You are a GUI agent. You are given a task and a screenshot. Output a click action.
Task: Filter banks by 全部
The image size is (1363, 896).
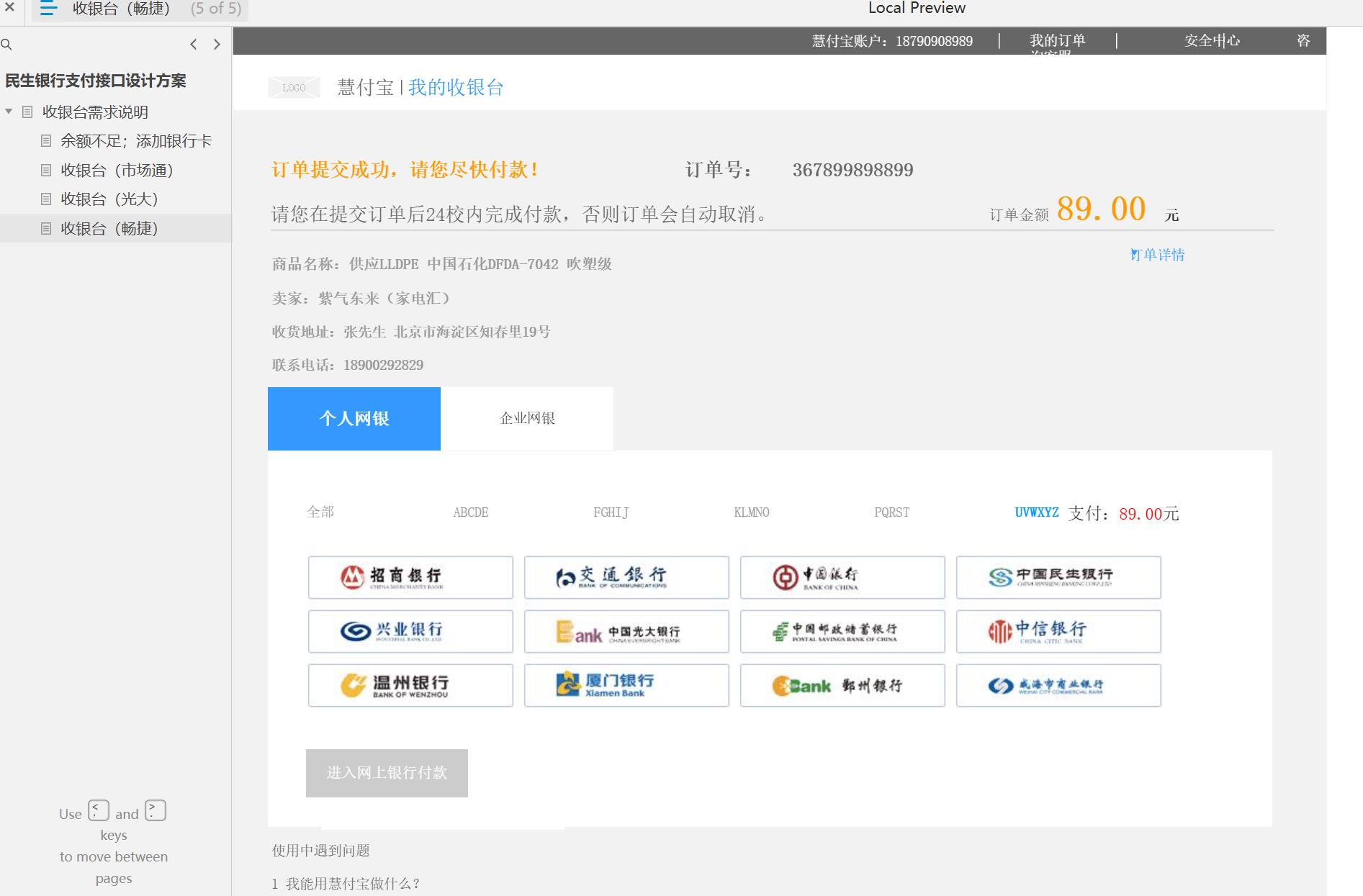tap(320, 512)
